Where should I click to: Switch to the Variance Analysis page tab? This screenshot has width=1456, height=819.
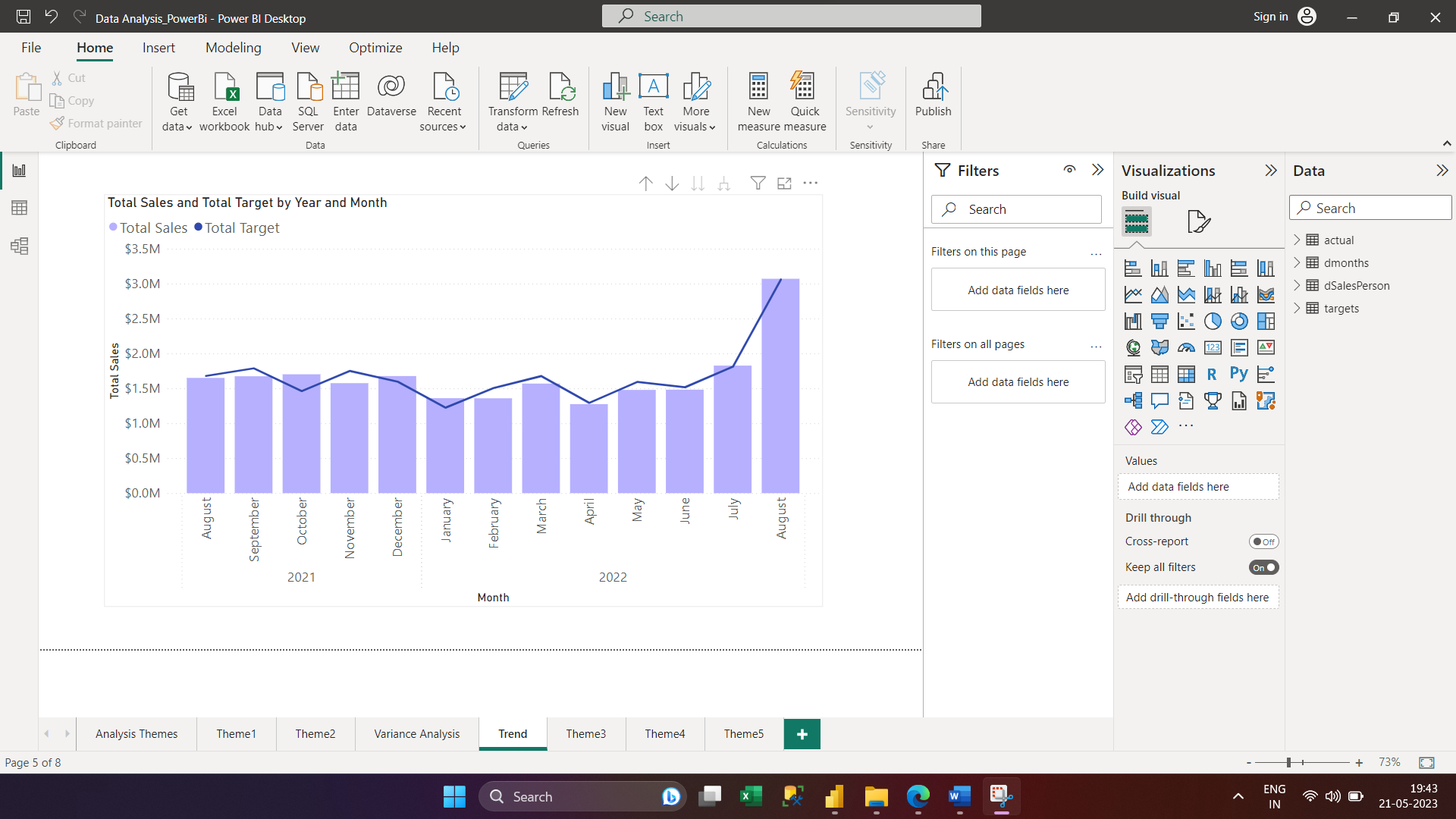pos(416,733)
